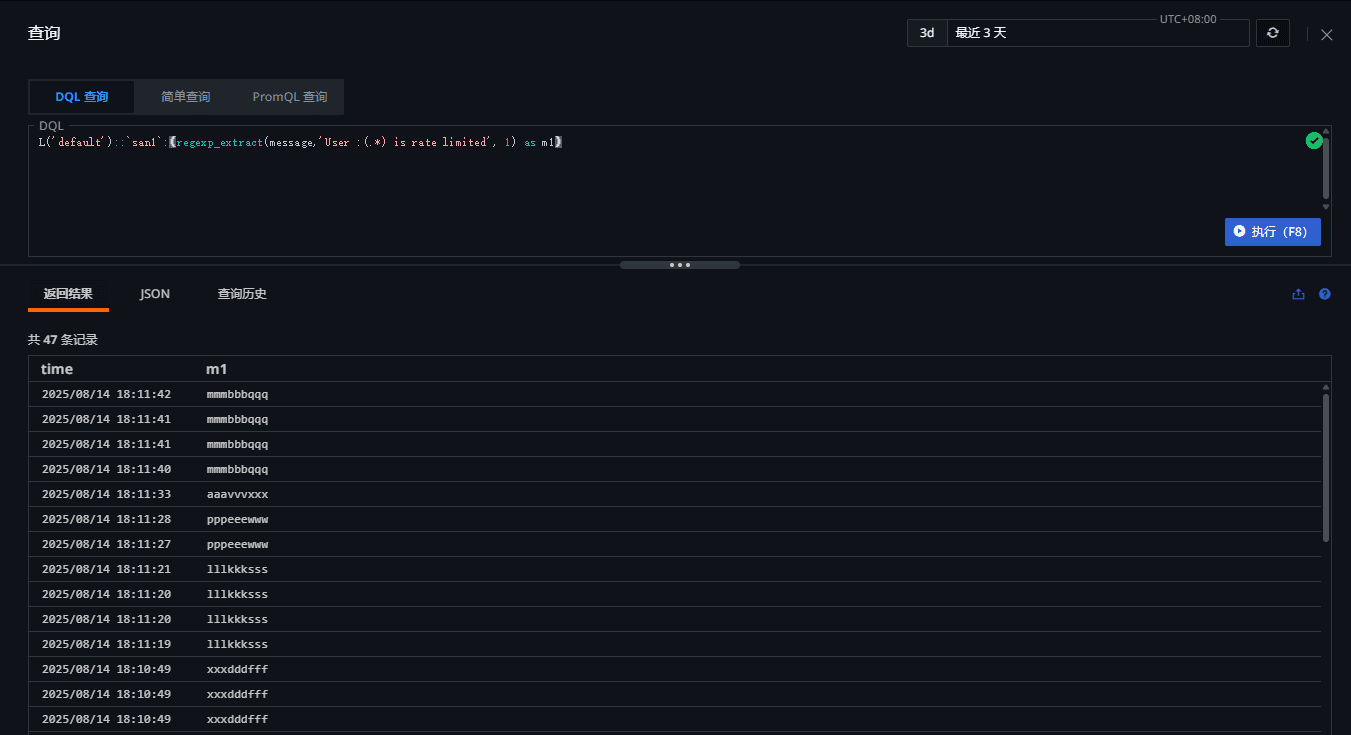The height and width of the screenshot is (735, 1351).
Task: Click the results table scroll-up arrow
Action: click(1326, 387)
